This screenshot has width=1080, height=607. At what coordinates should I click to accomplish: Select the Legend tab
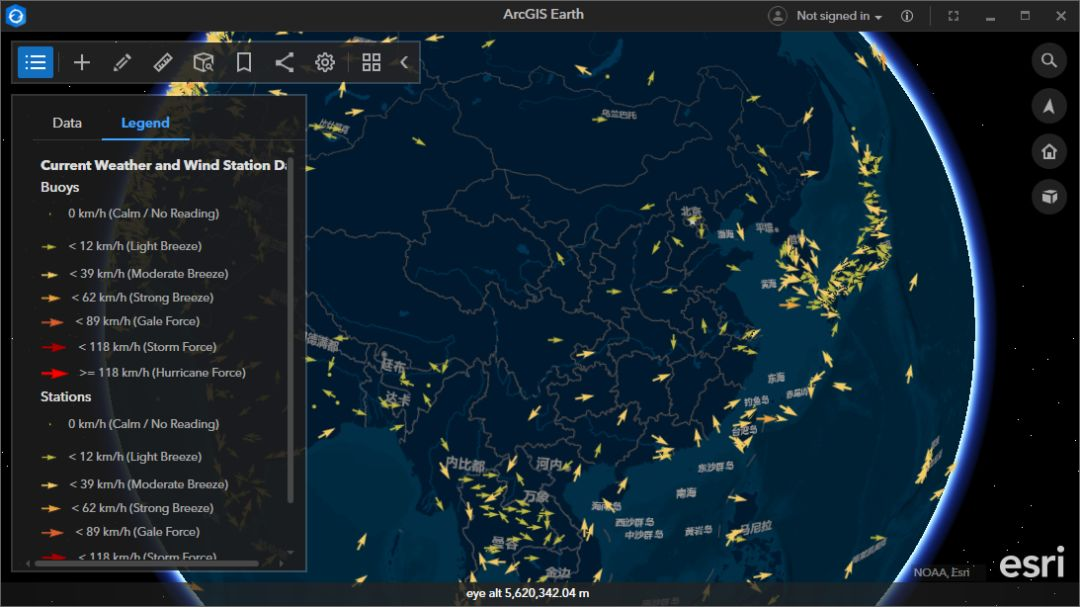click(x=145, y=123)
